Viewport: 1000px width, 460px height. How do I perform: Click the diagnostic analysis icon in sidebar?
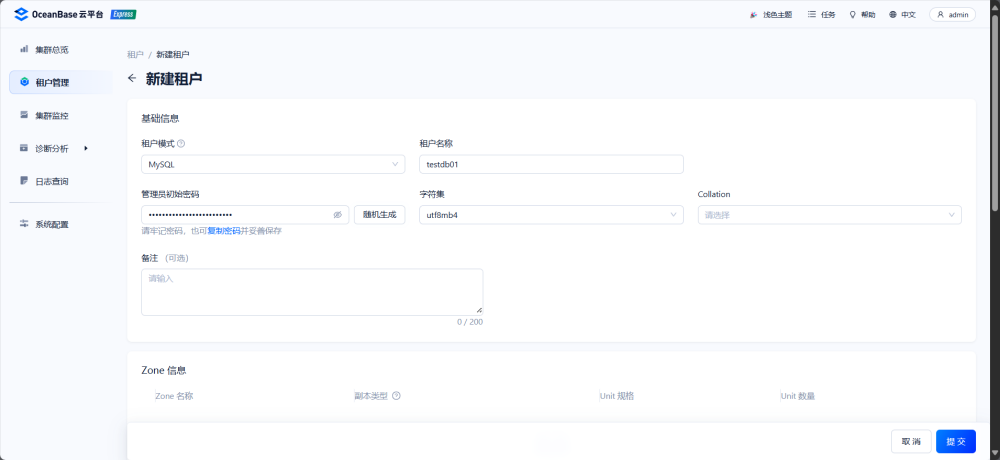[24, 148]
